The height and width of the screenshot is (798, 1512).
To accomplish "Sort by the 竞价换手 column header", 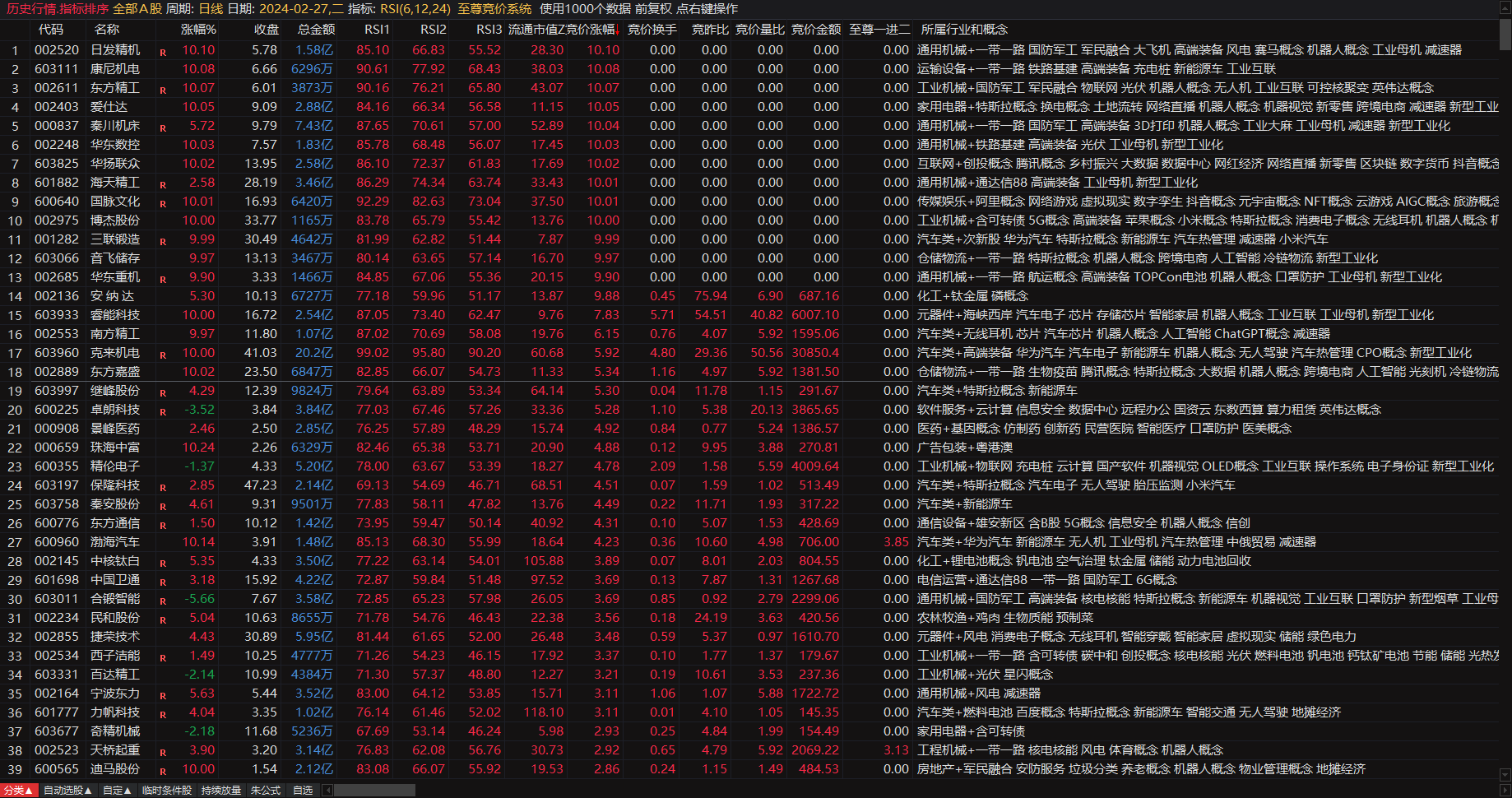I will pos(652,29).
